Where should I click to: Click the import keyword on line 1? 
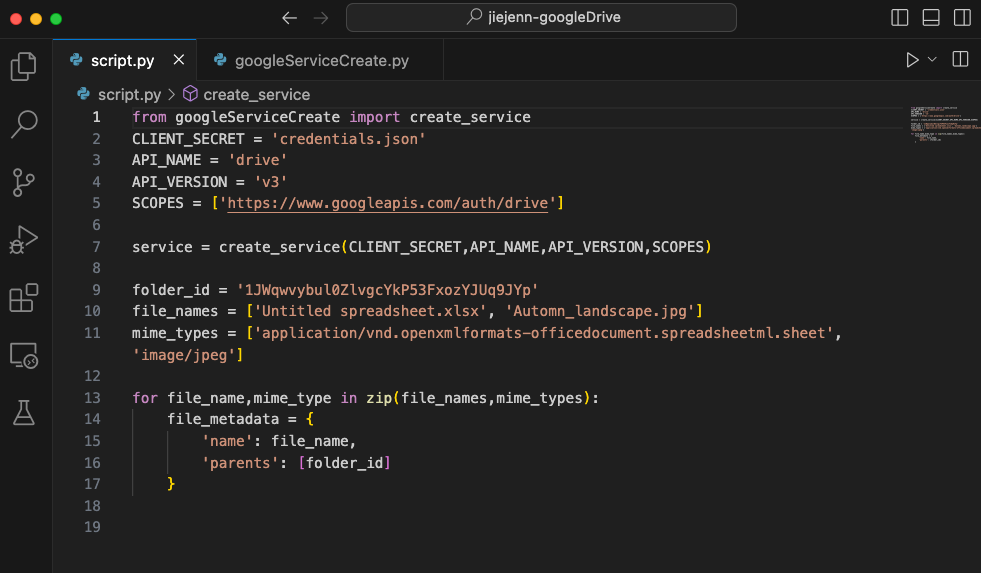[x=374, y=117]
